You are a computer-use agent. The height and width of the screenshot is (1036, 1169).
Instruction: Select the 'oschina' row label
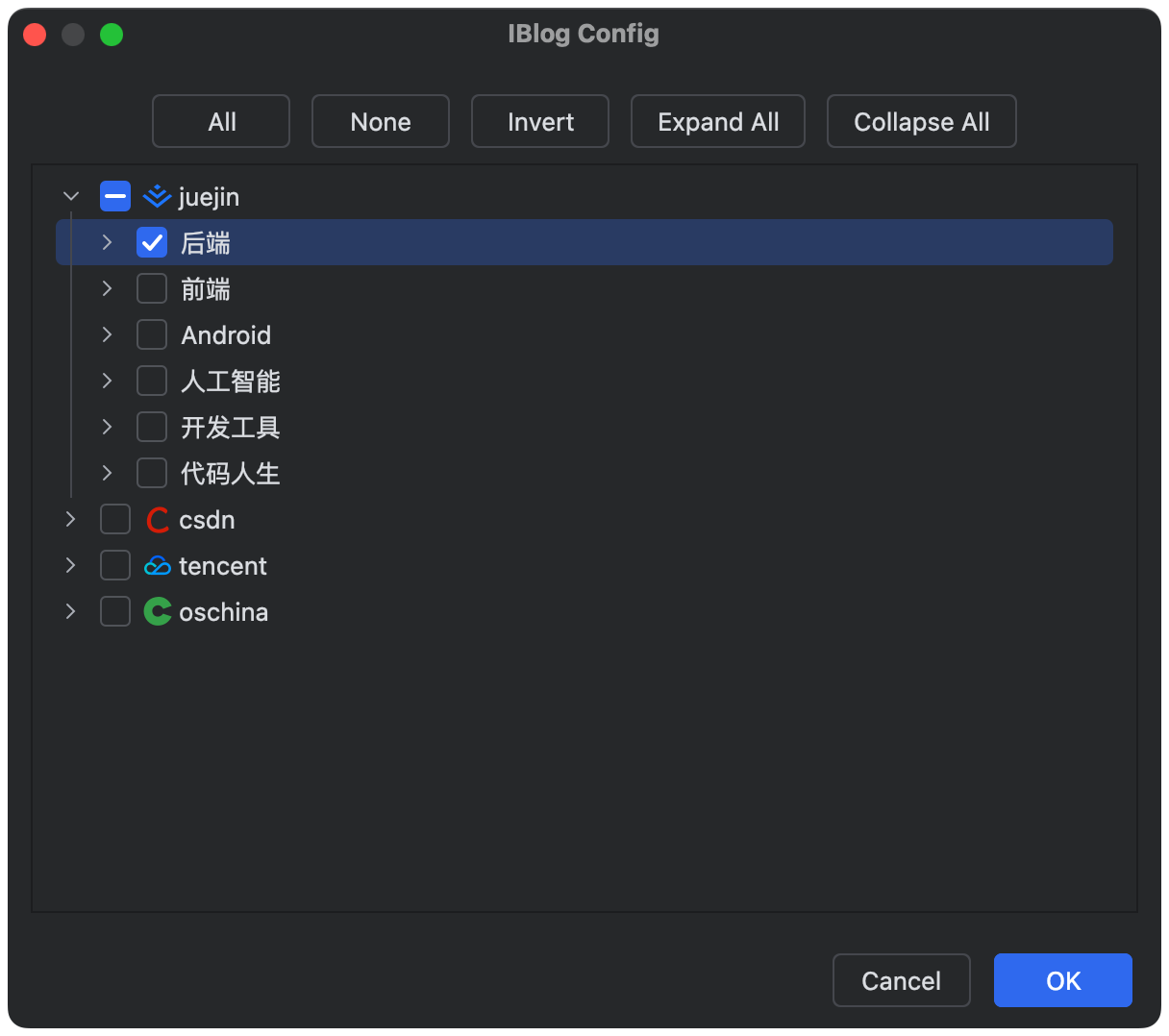coord(224,612)
